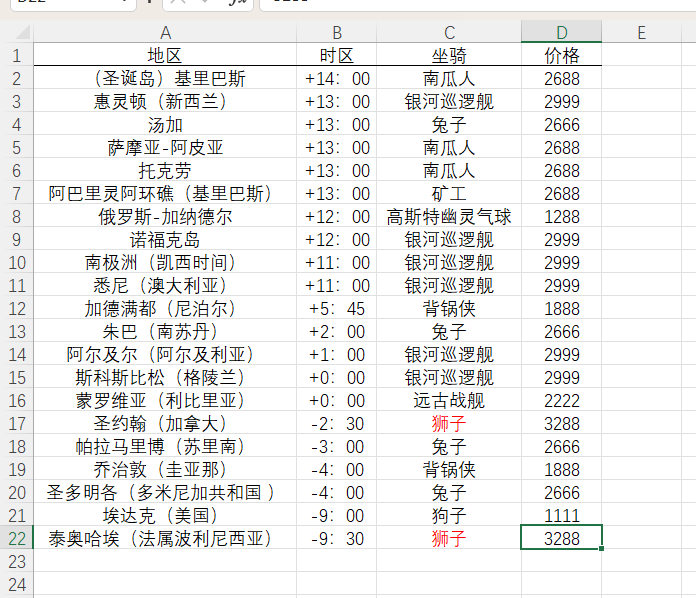
Task: Click time zone cell +1:00
Action: coord(337,355)
